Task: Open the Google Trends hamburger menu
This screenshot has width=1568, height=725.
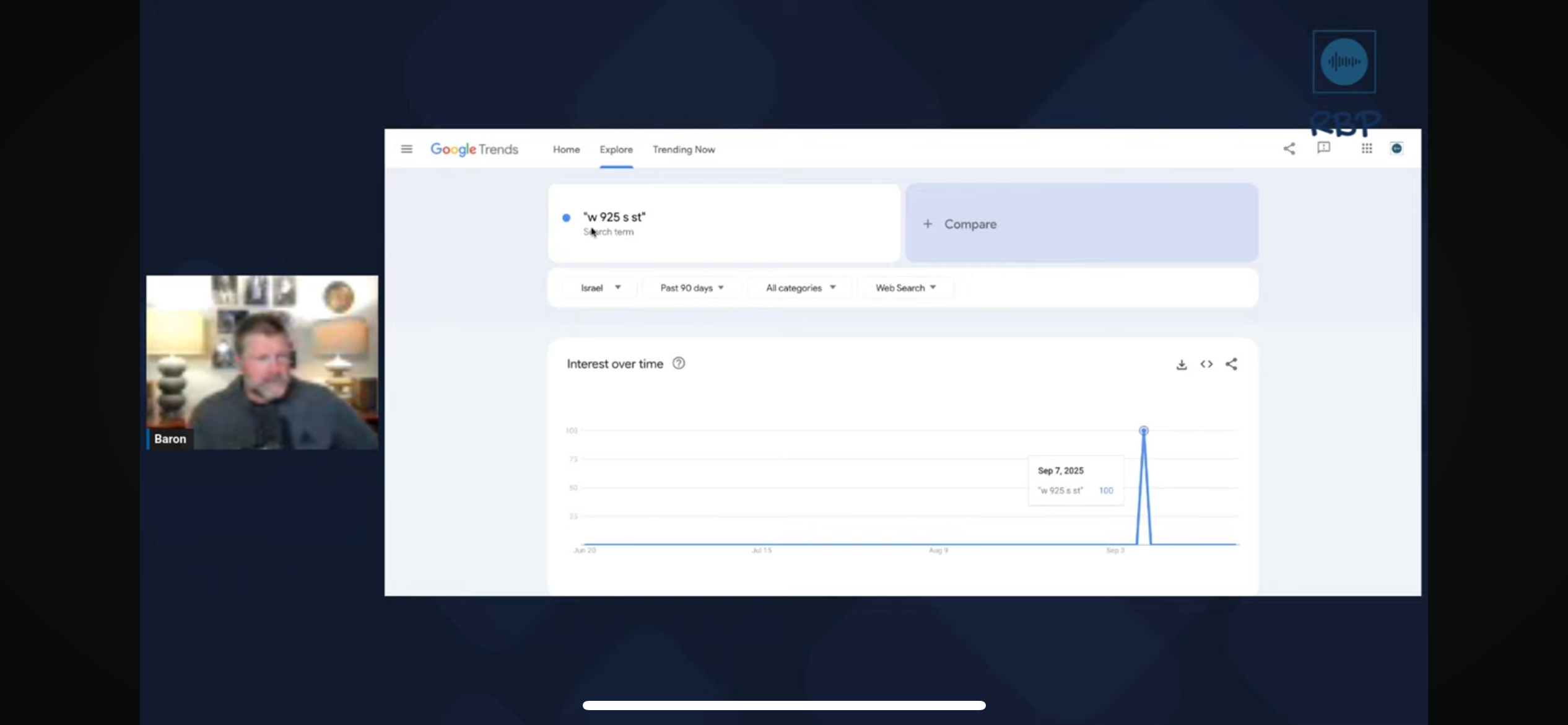Action: coord(406,149)
